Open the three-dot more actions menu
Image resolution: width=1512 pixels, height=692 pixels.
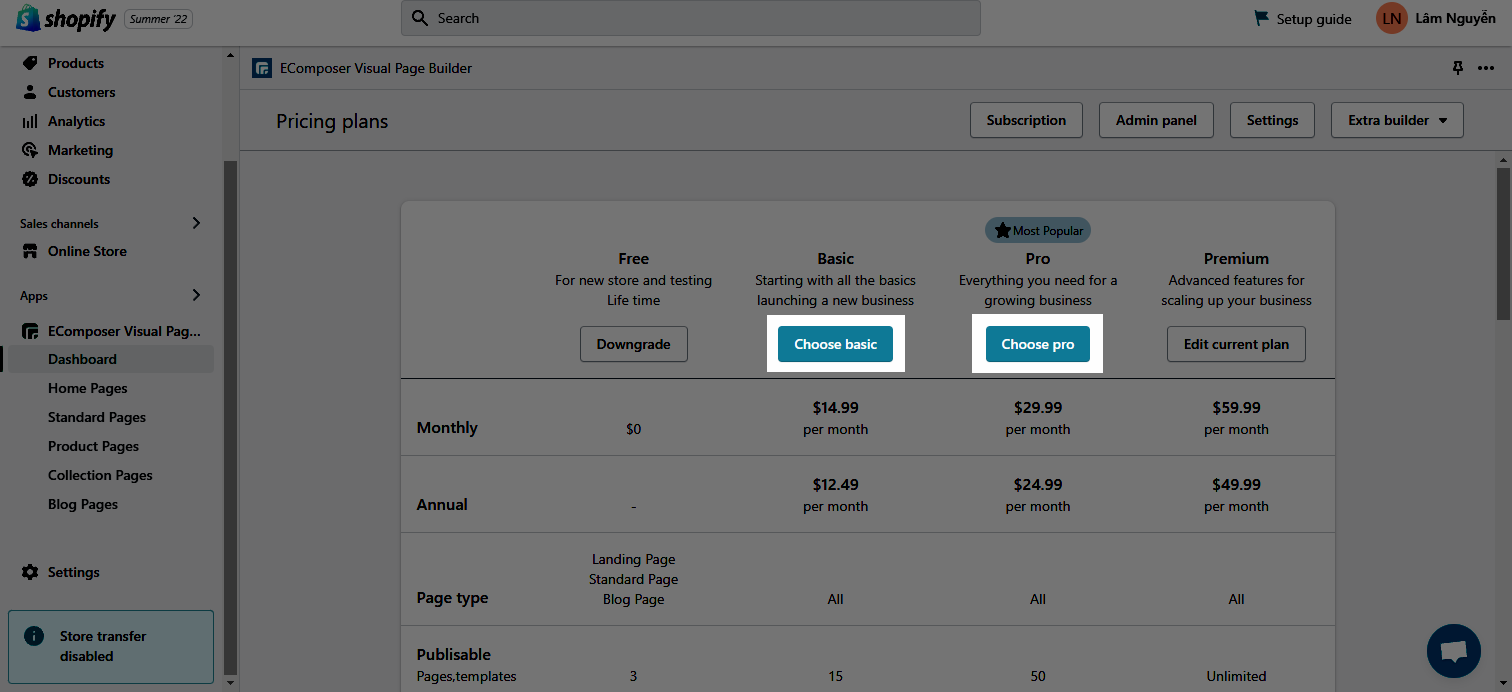point(1486,68)
